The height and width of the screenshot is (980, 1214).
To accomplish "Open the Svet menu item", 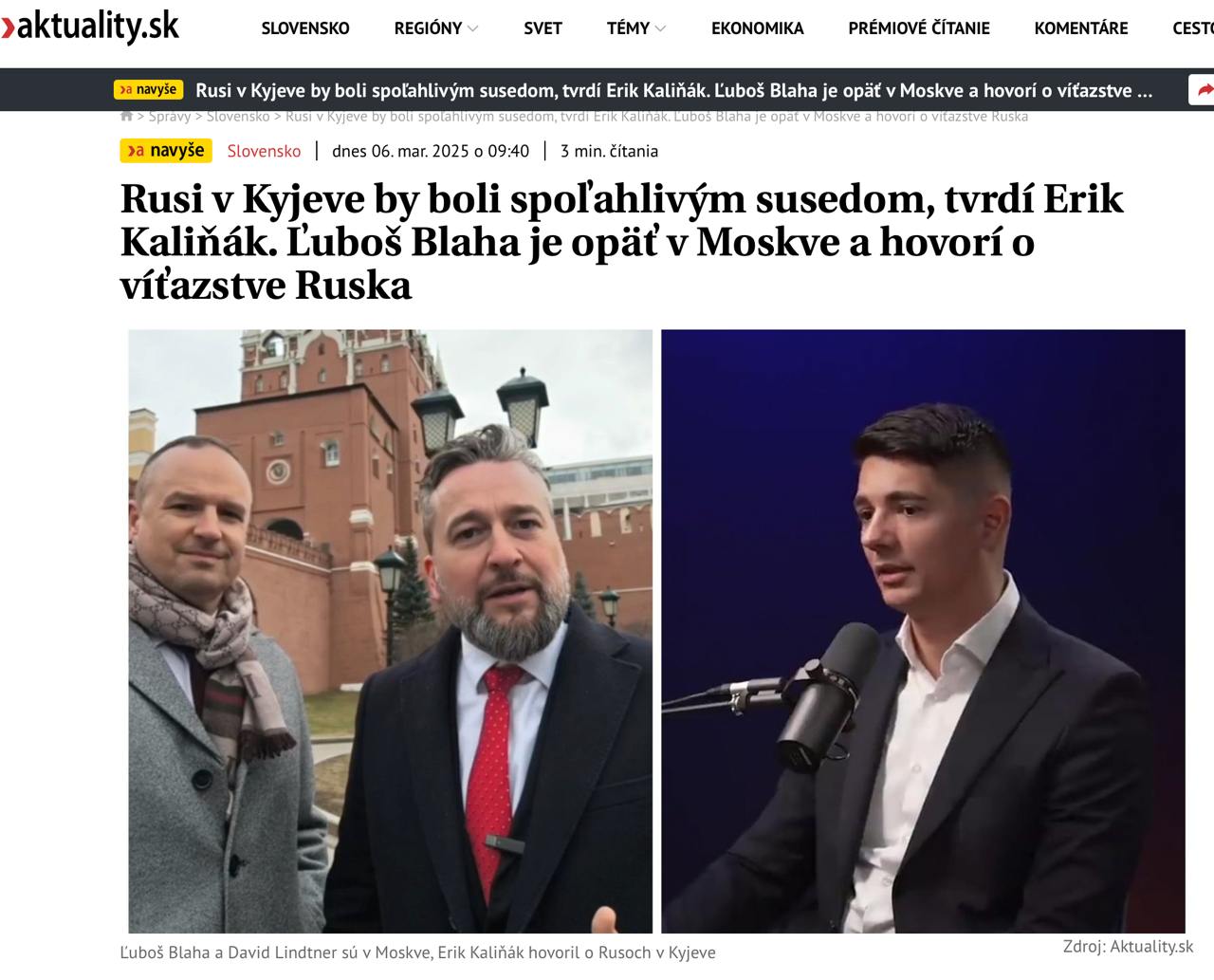I will [x=543, y=28].
